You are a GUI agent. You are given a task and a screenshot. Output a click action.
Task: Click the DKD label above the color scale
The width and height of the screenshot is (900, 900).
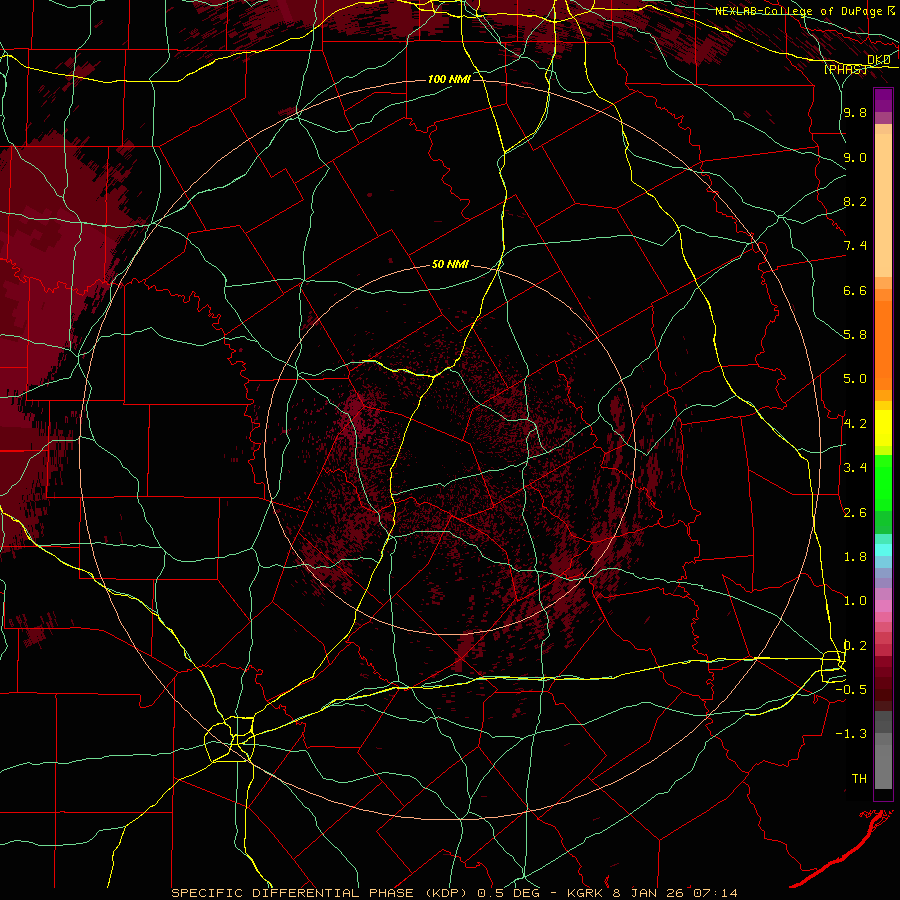pyautogui.click(x=879, y=60)
